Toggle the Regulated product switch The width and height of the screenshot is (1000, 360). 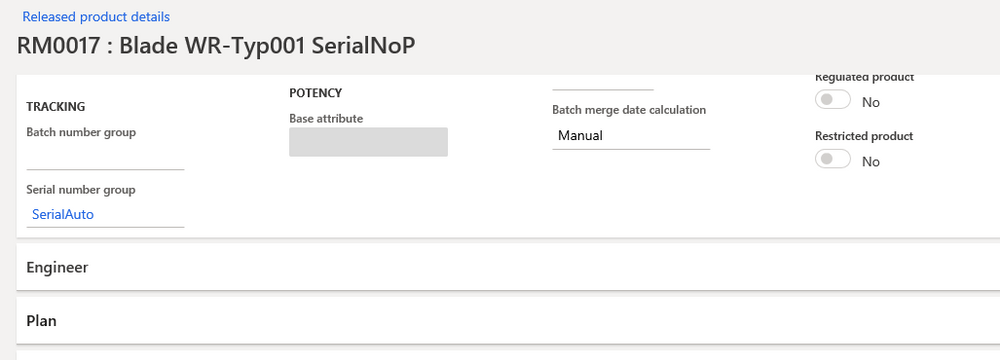[x=833, y=100]
